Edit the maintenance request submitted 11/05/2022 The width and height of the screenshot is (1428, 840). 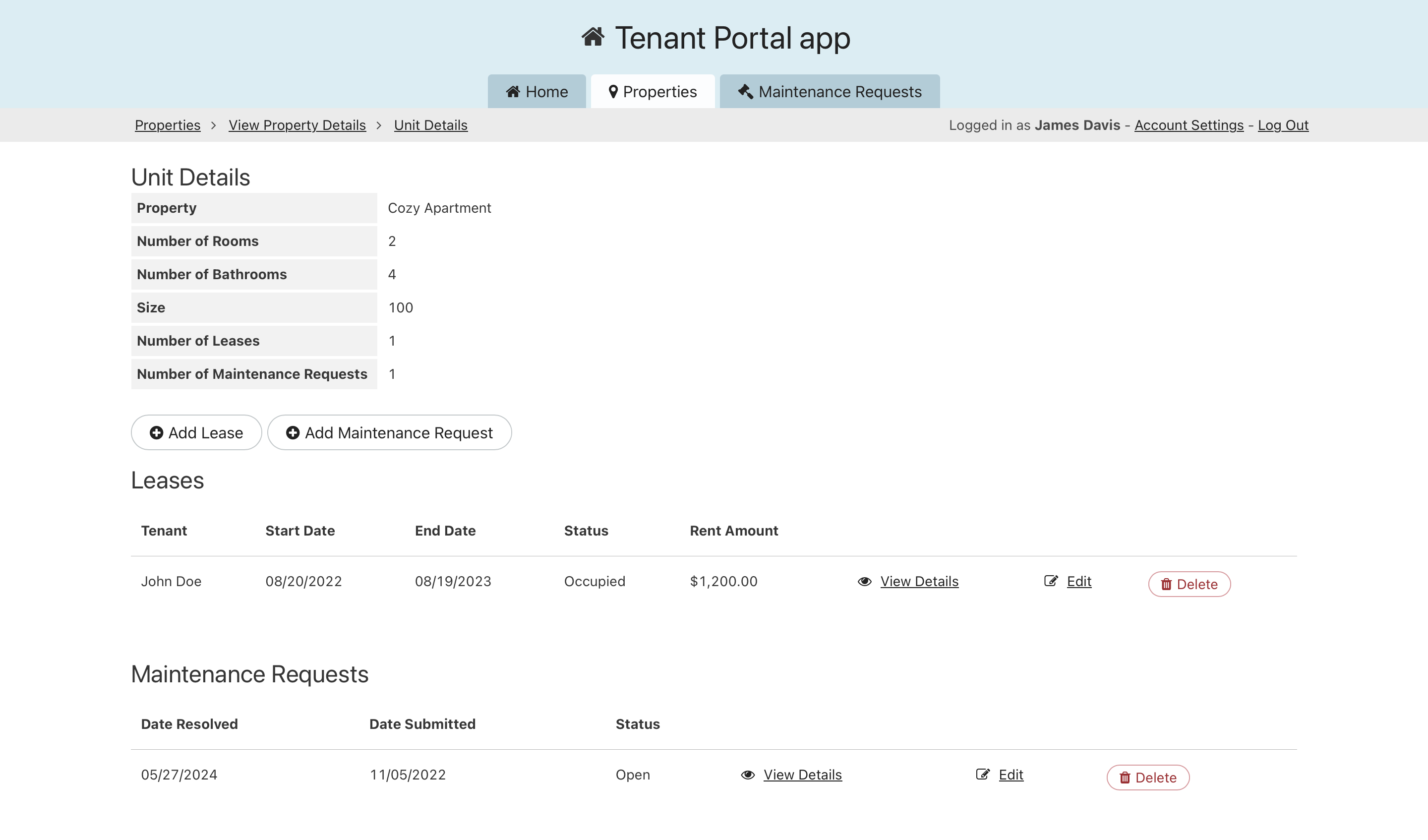click(1011, 775)
